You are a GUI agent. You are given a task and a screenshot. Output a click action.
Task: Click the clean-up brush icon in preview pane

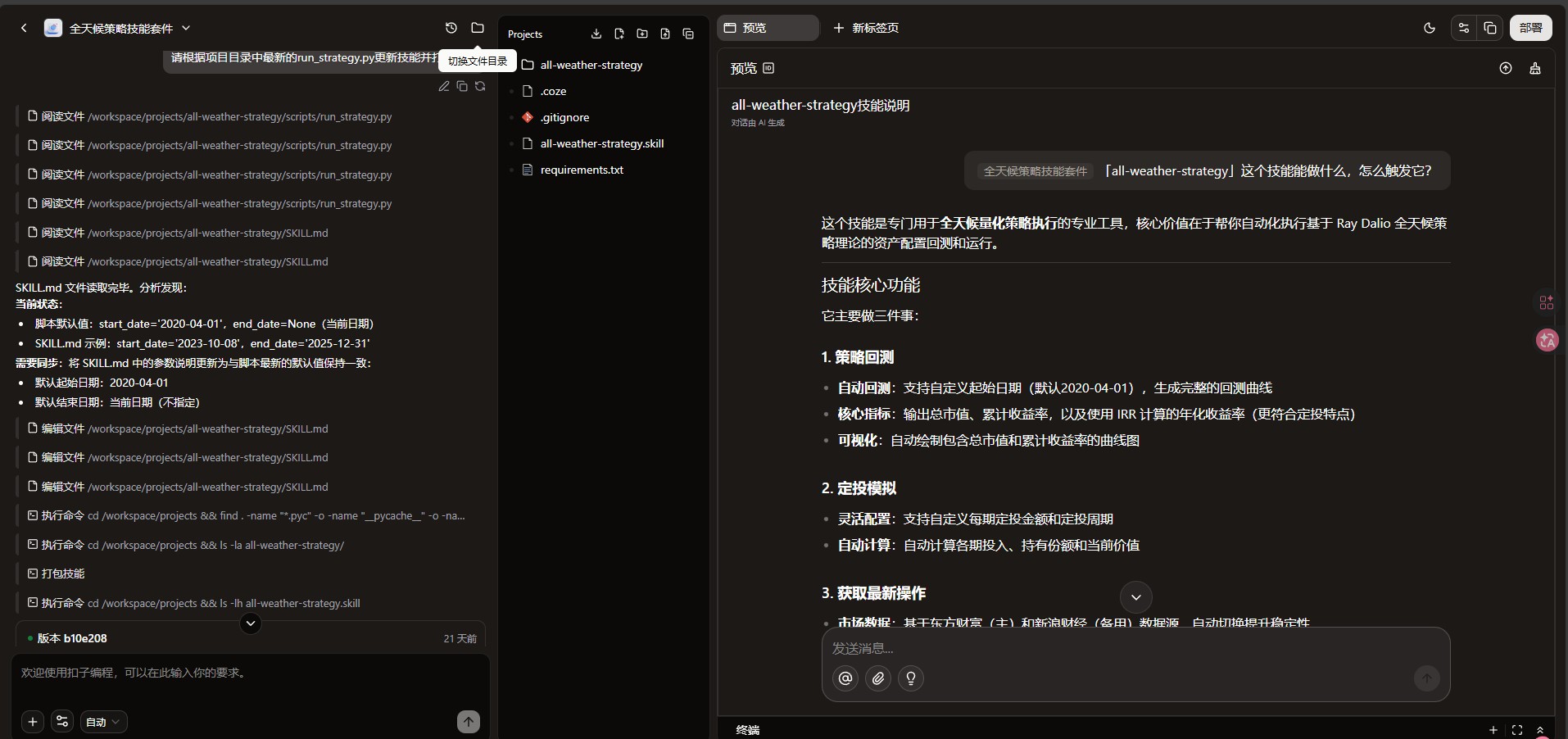click(1535, 69)
